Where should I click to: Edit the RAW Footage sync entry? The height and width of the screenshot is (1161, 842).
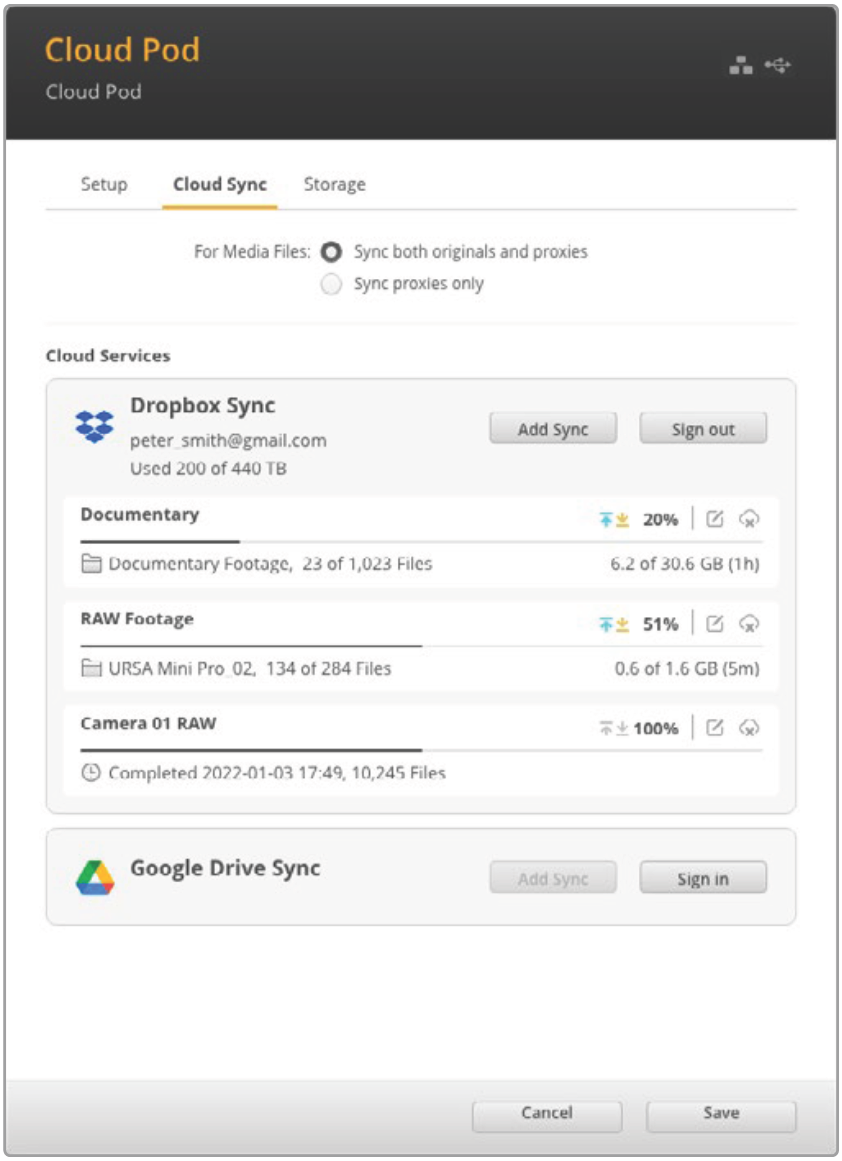715,623
